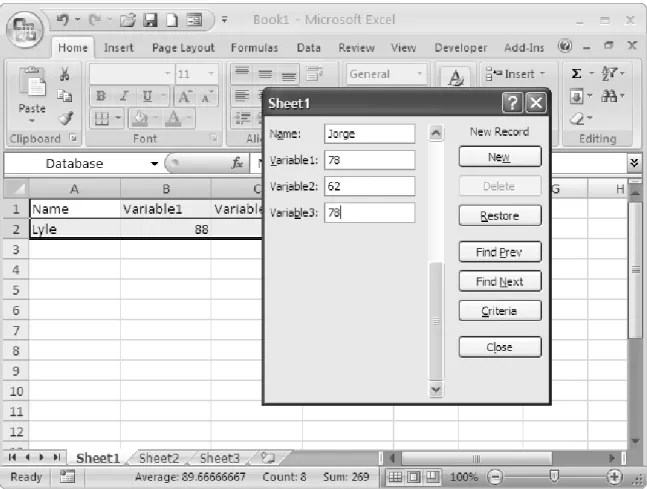Open the Customize Quick Access Toolbar dropdown
Image resolution: width=647 pixels, height=489 pixels.
[224, 19]
